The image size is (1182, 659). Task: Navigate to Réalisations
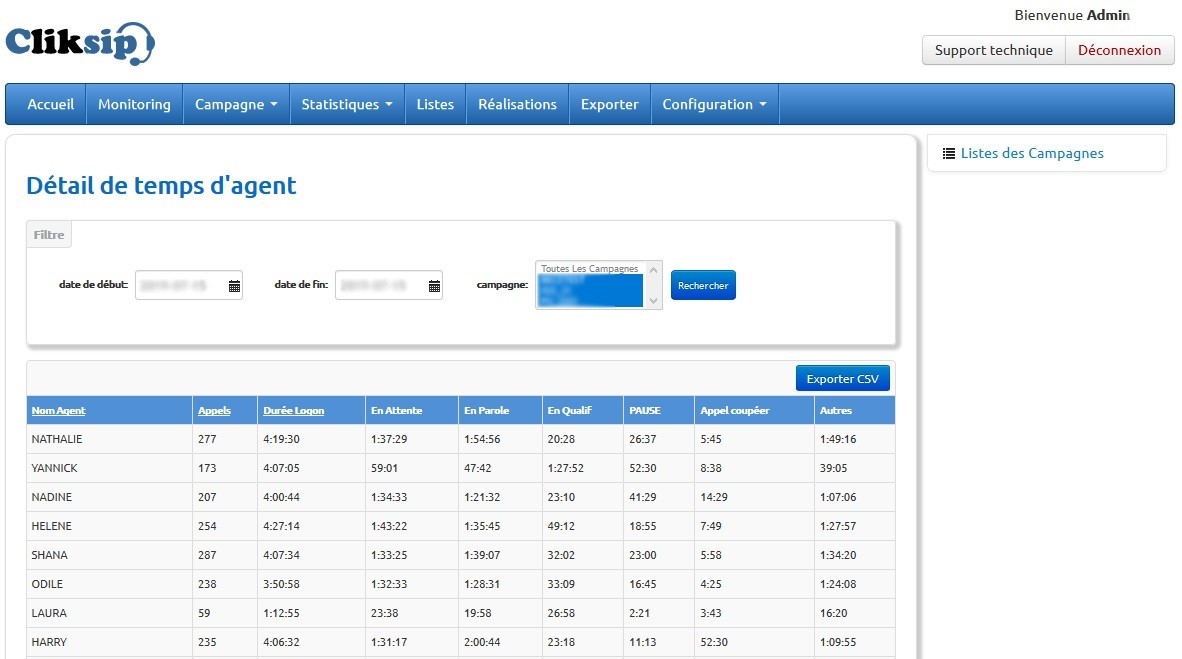tap(517, 104)
